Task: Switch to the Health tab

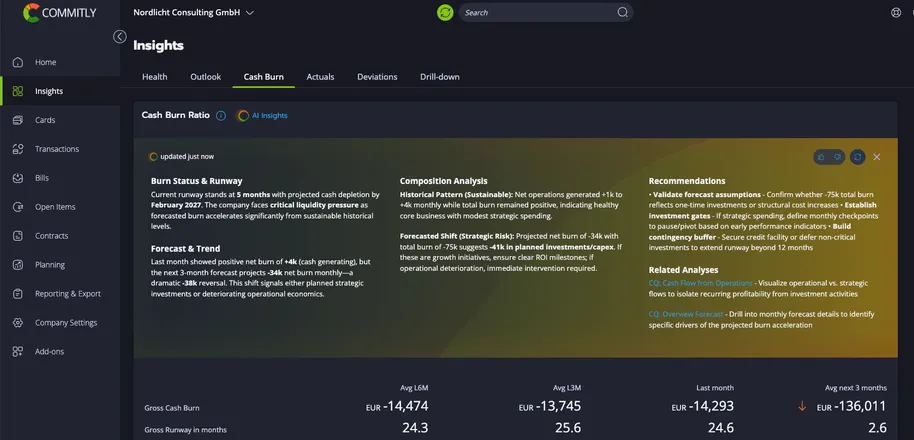Action: 154,77
